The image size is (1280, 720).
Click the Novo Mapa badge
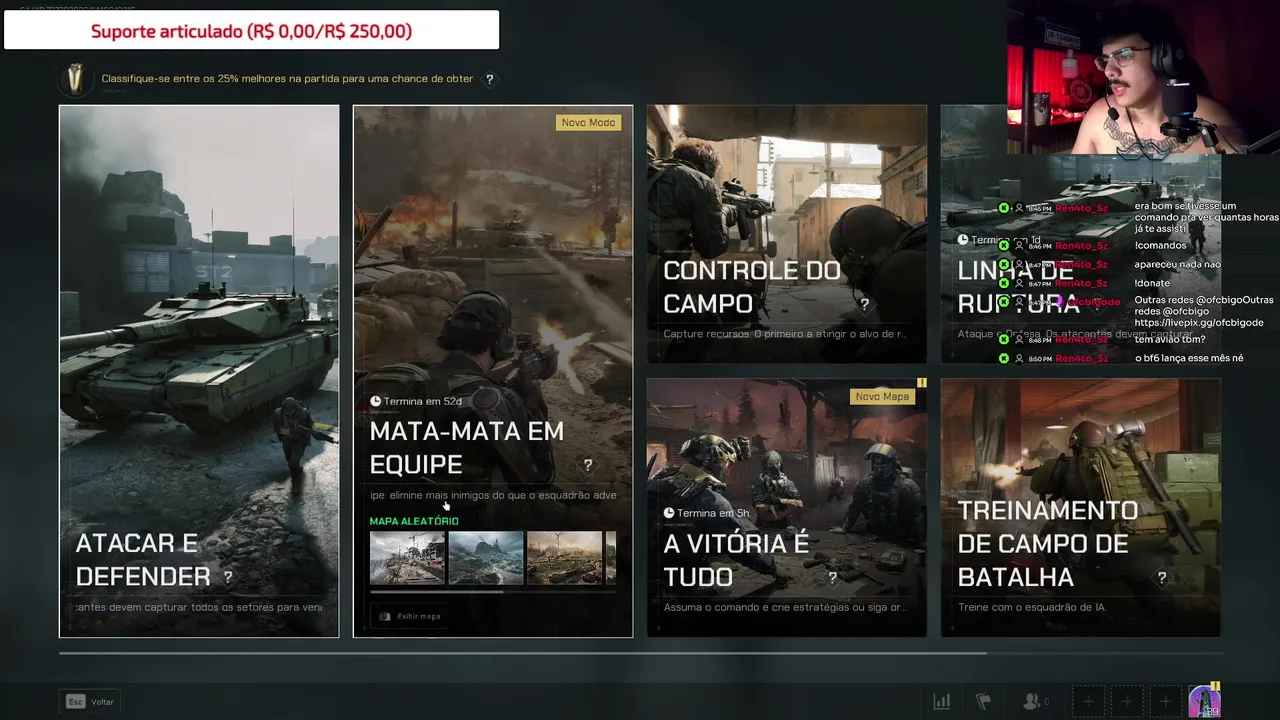[x=882, y=396]
